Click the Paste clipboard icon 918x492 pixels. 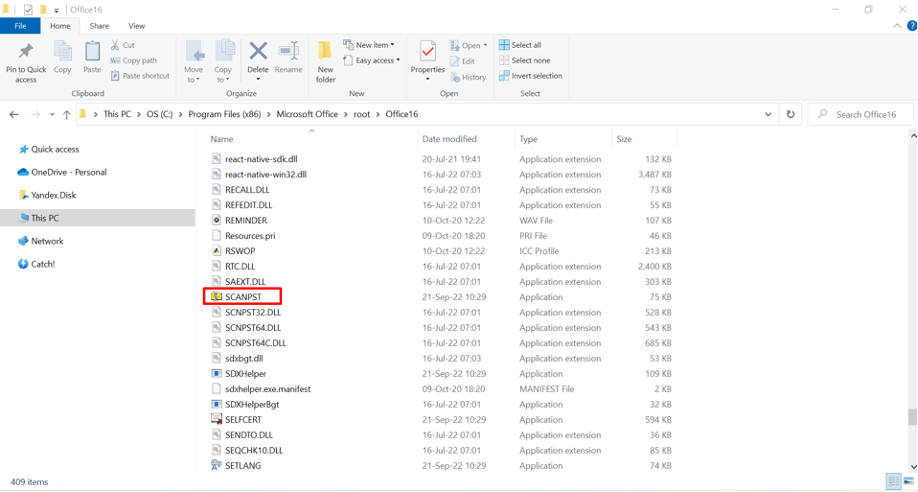tap(92, 52)
